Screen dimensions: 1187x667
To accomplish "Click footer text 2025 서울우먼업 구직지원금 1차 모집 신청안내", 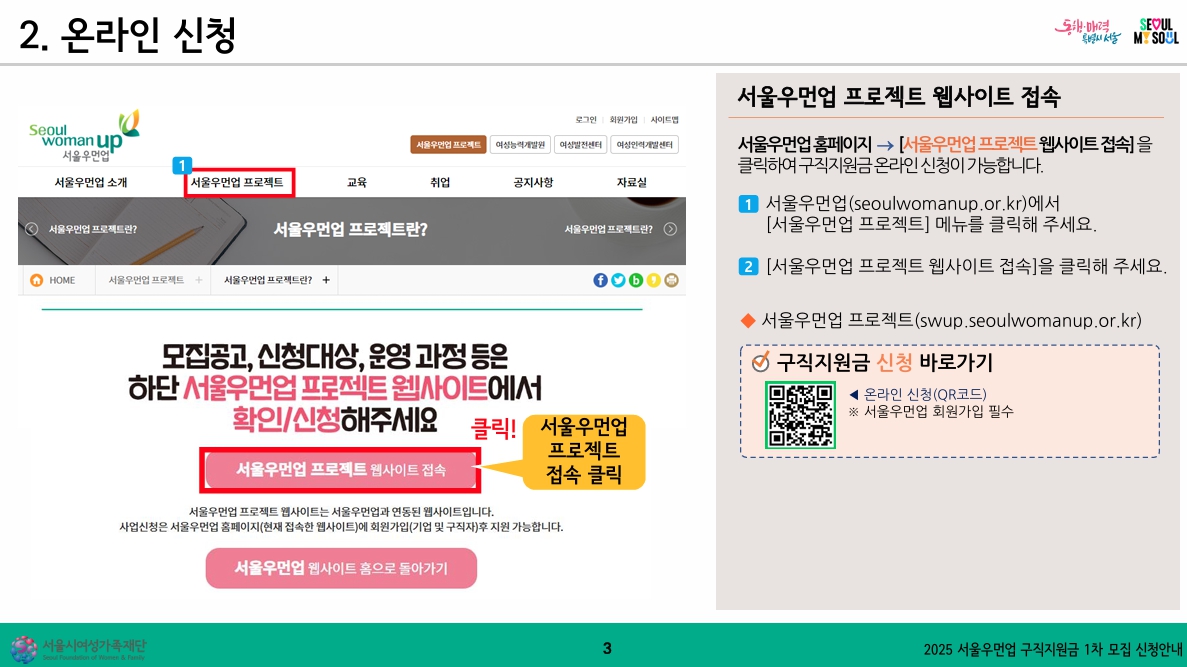I will tap(1052, 649).
